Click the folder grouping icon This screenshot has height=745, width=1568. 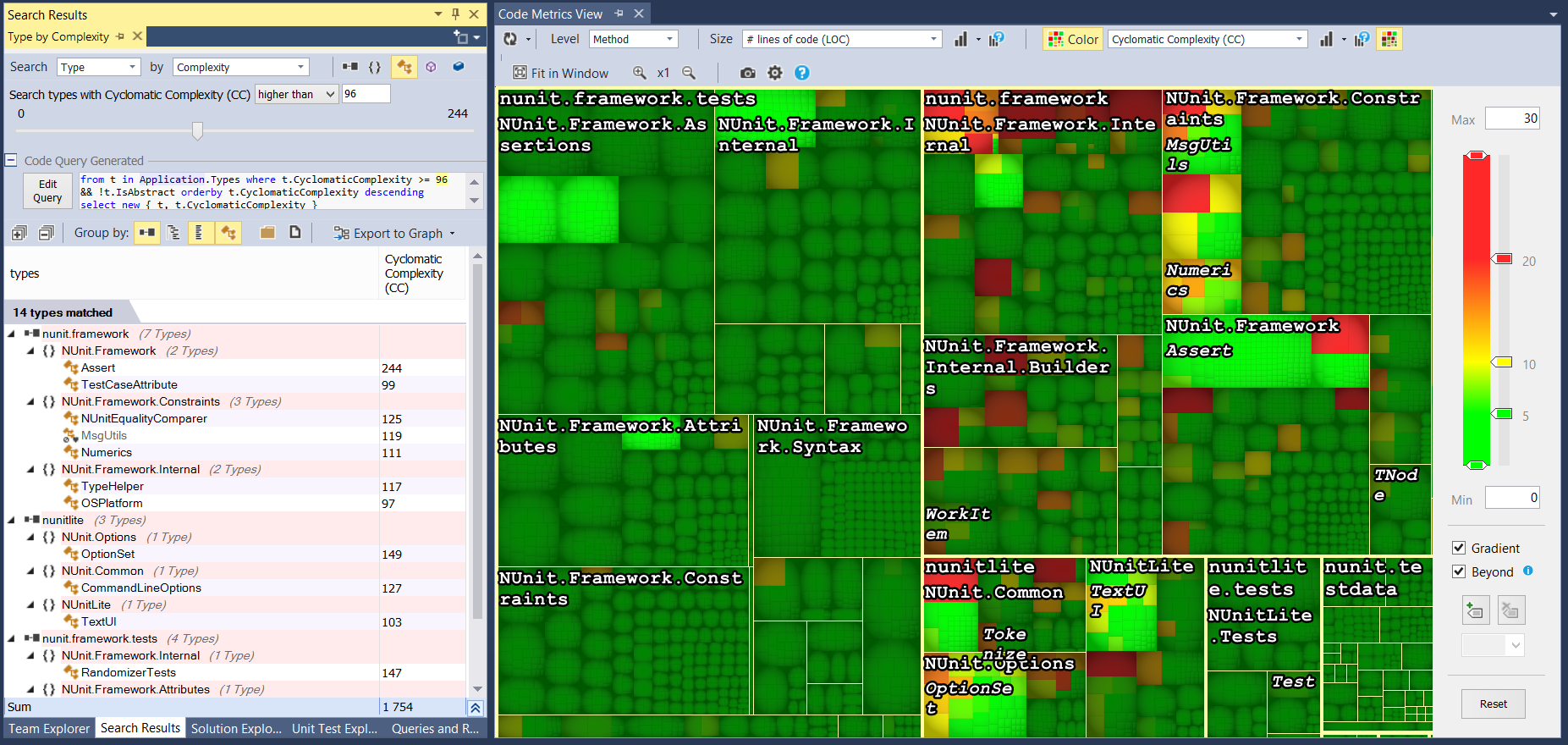tap(267, 233)
